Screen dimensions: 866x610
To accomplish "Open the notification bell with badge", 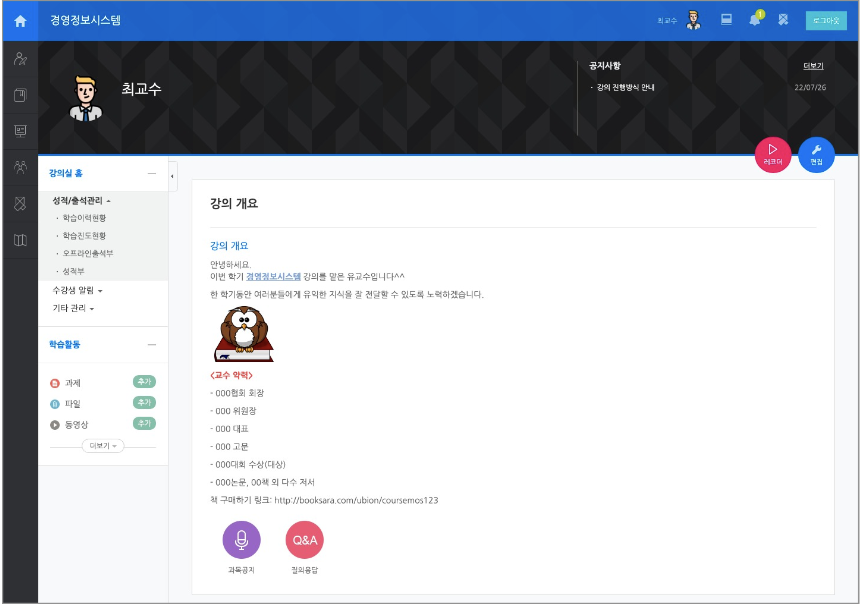I will [x=756, y=19].
